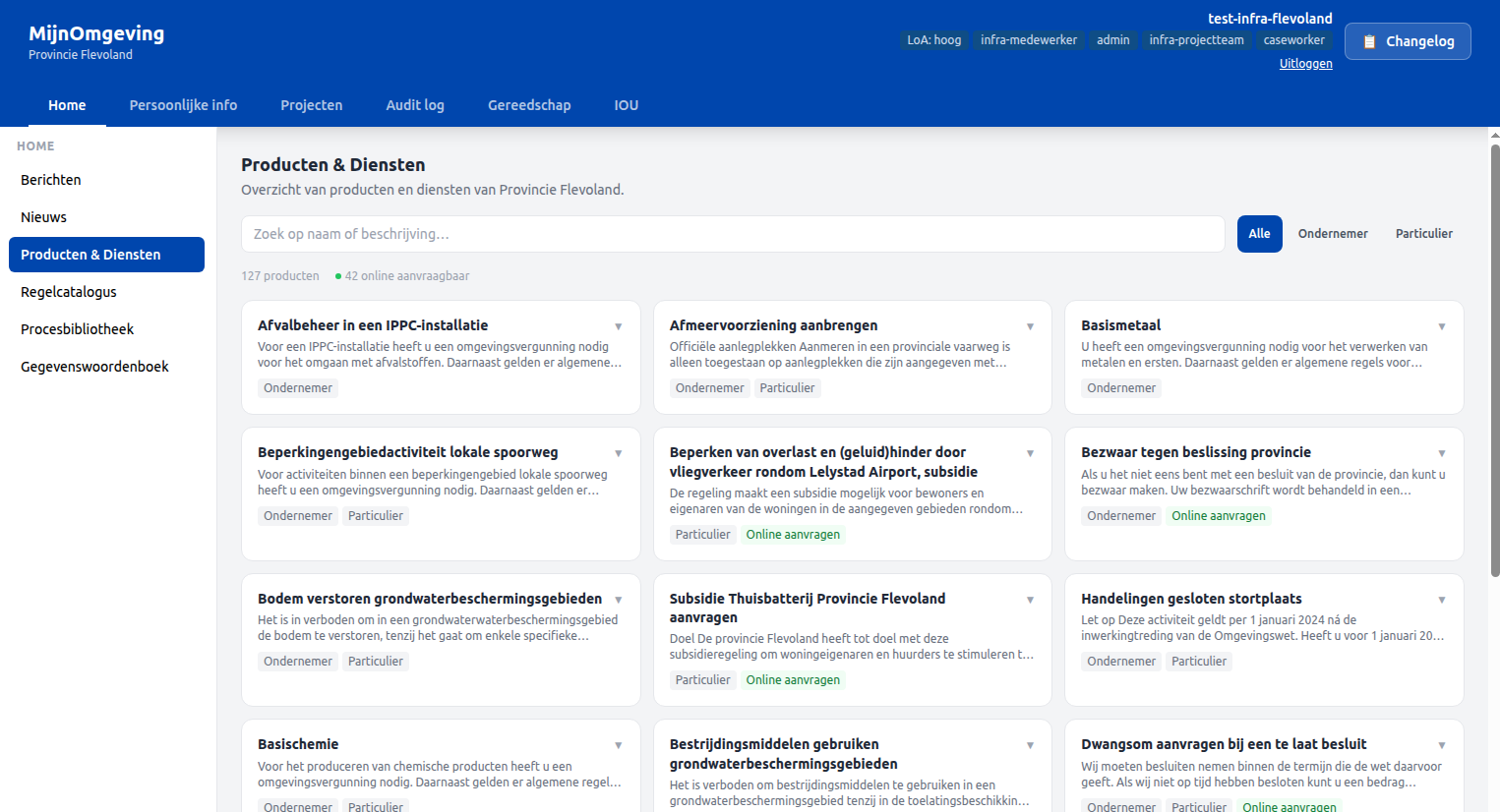Select Regelcatalogus in the sidebar

[x=69, y=291]
